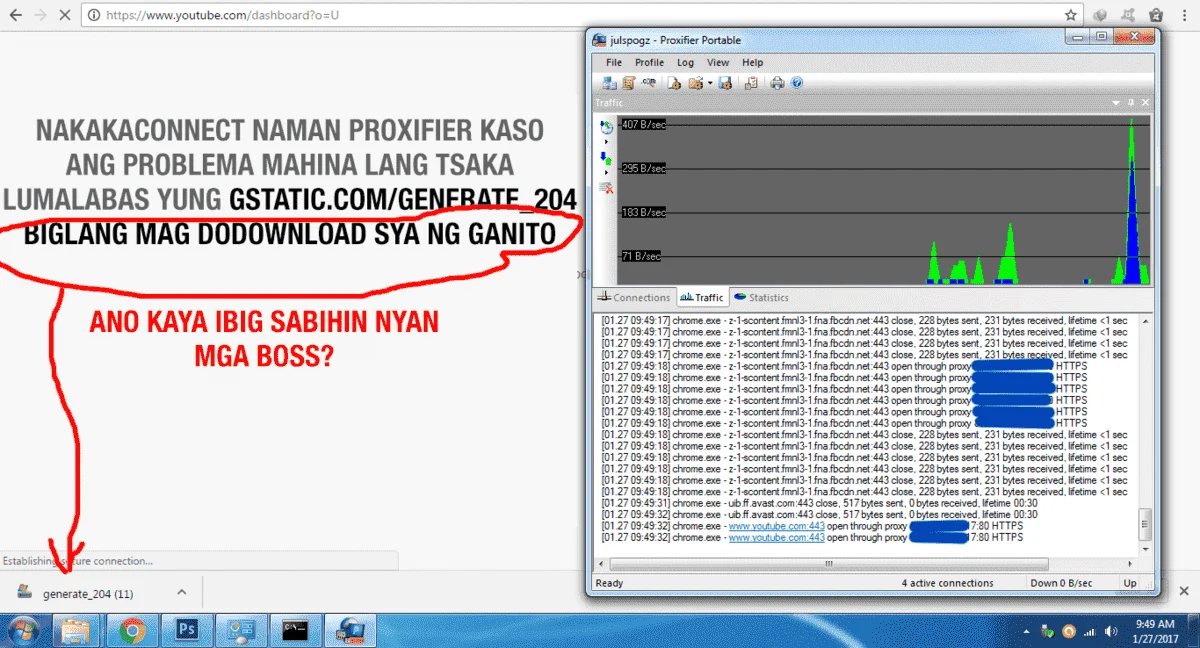Select the Traffic tab
The height and width of the screenshot is (648, 1200).
pos(702,297)
